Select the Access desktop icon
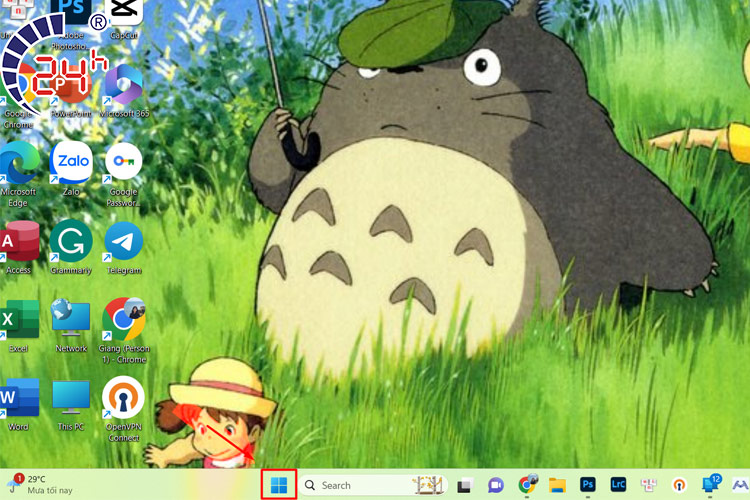 click(x=18, y=247)
